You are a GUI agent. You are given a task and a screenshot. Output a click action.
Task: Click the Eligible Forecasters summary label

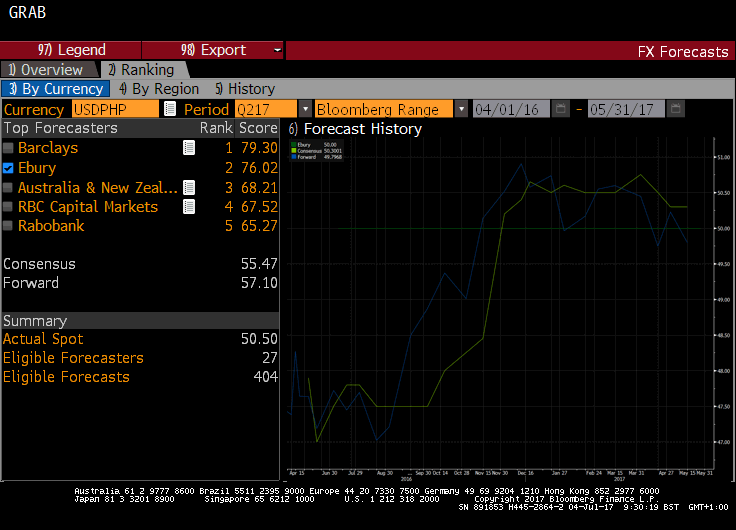[73, 358]
